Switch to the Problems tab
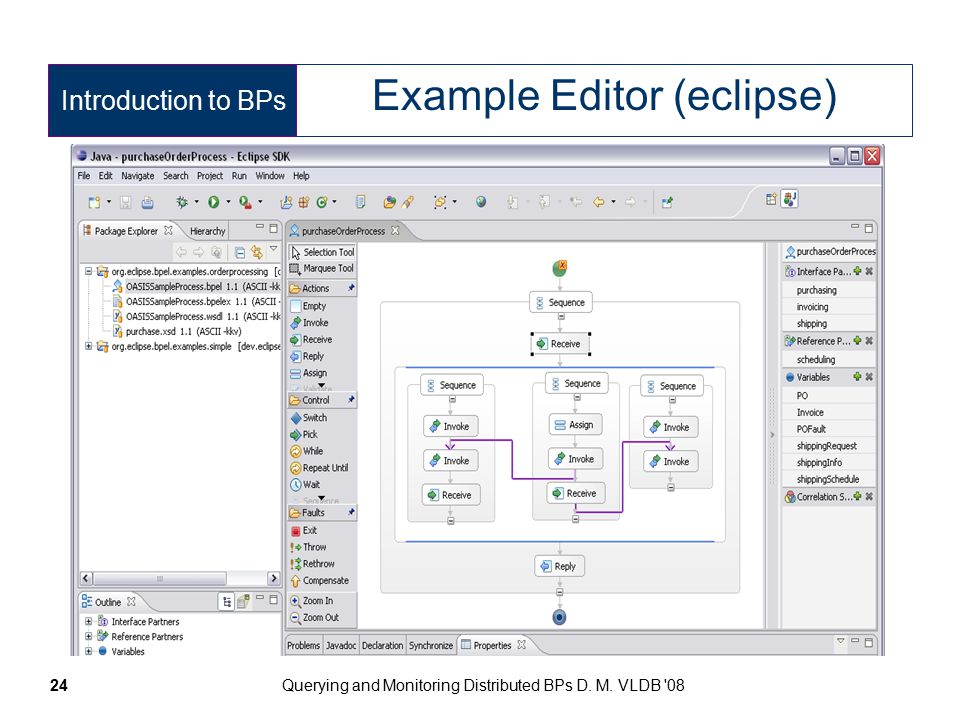The height and width of the screenshot is (720, 960). point(303,645)
